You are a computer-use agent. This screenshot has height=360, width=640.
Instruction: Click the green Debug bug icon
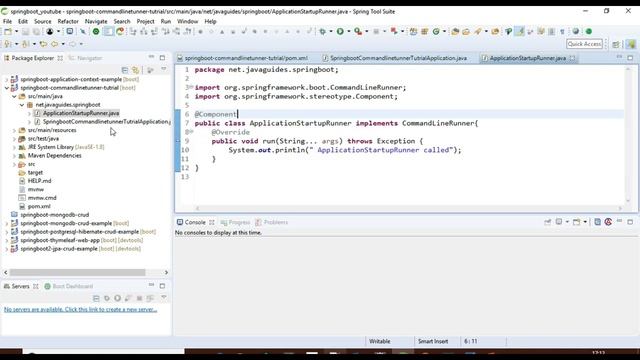click(x=322, y=31)
